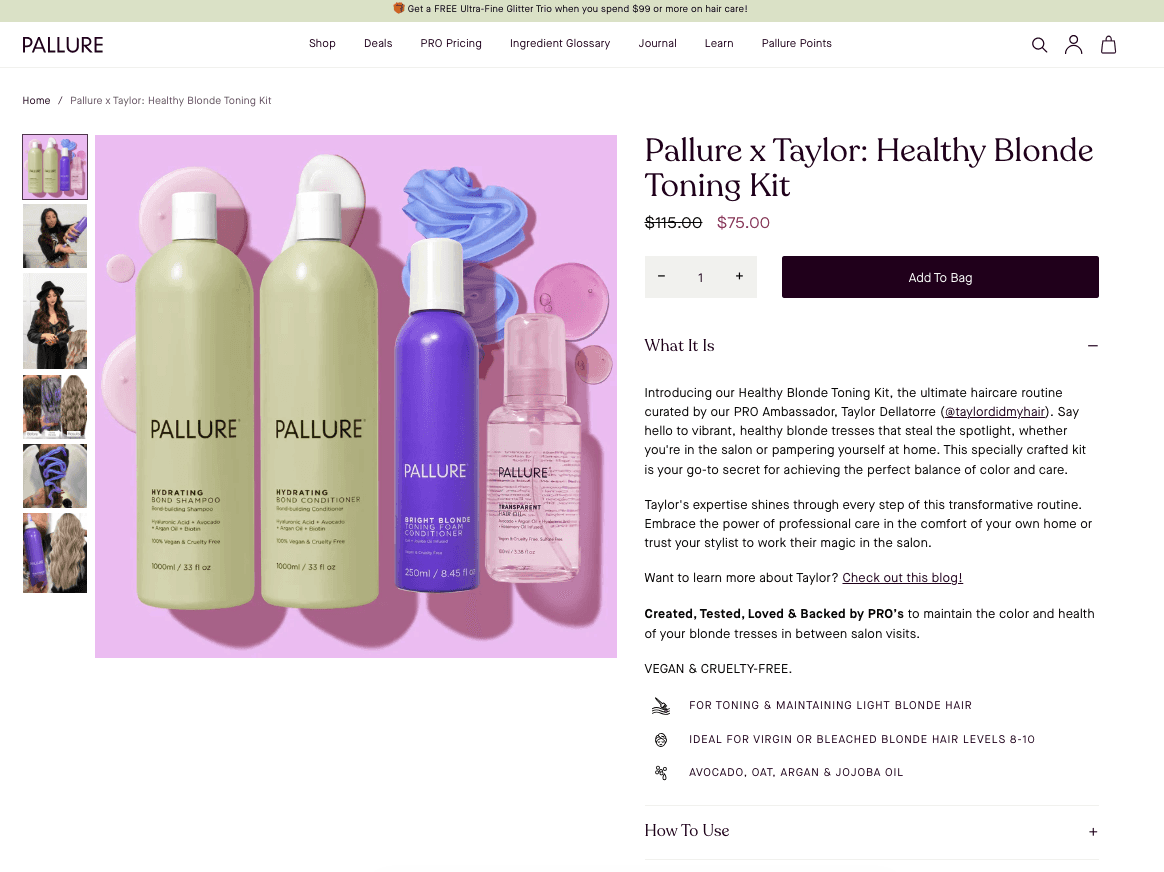
Task: Select the last thumbnail with purple bottle and blonde hair
Action: click(55, 553)
